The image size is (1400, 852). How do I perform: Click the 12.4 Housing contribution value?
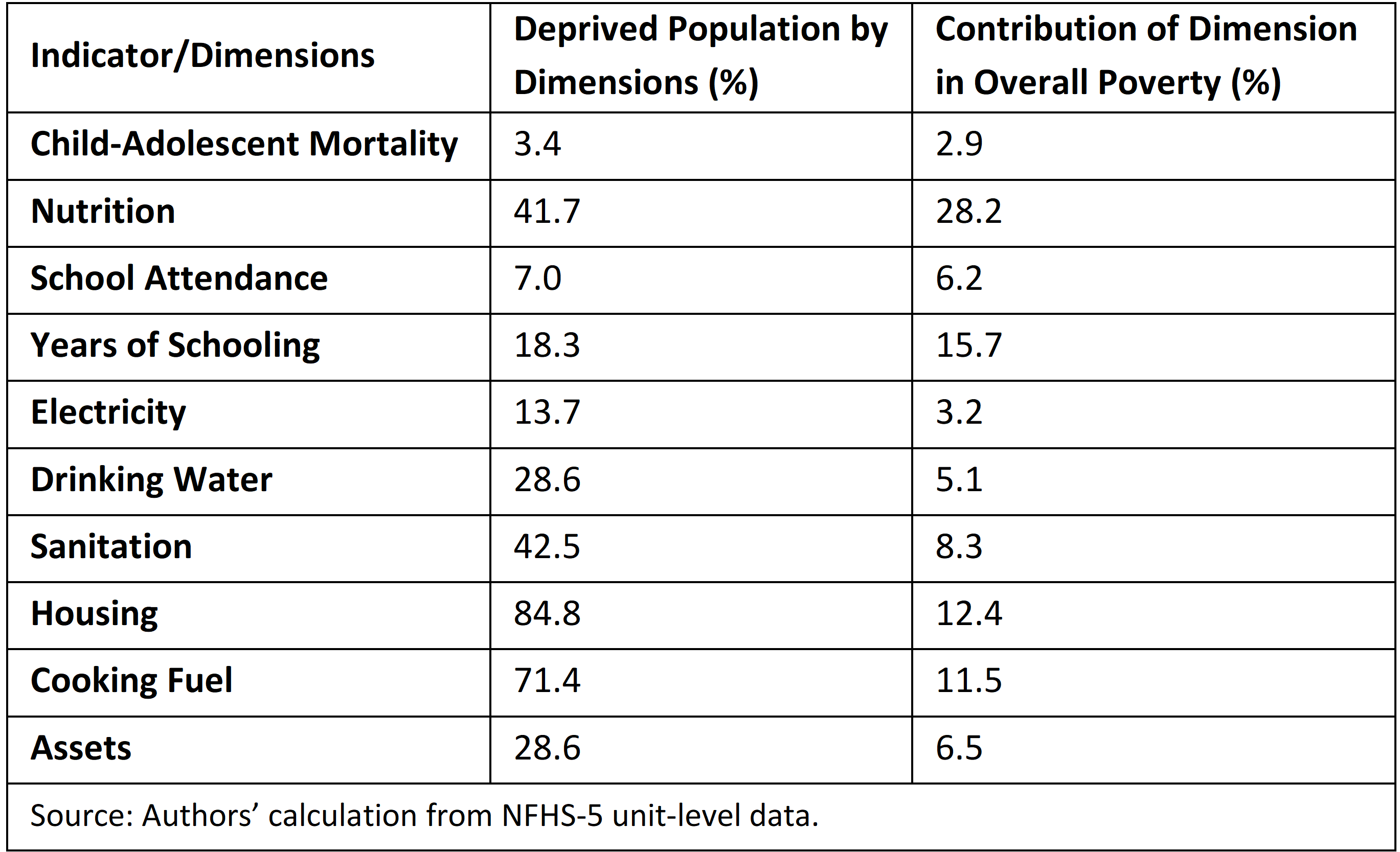968,613
